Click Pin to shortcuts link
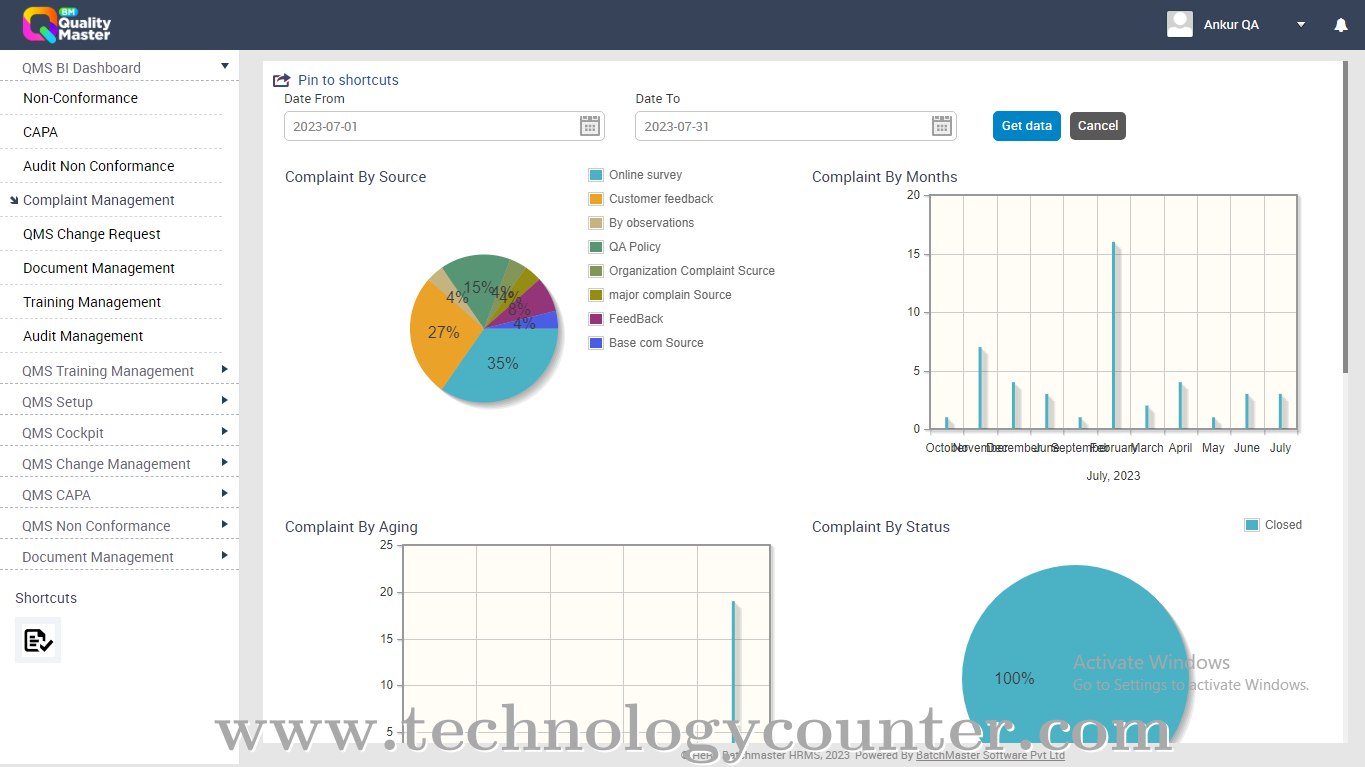This screenshot has height=767, width=1365. click(x=348, y=80)
